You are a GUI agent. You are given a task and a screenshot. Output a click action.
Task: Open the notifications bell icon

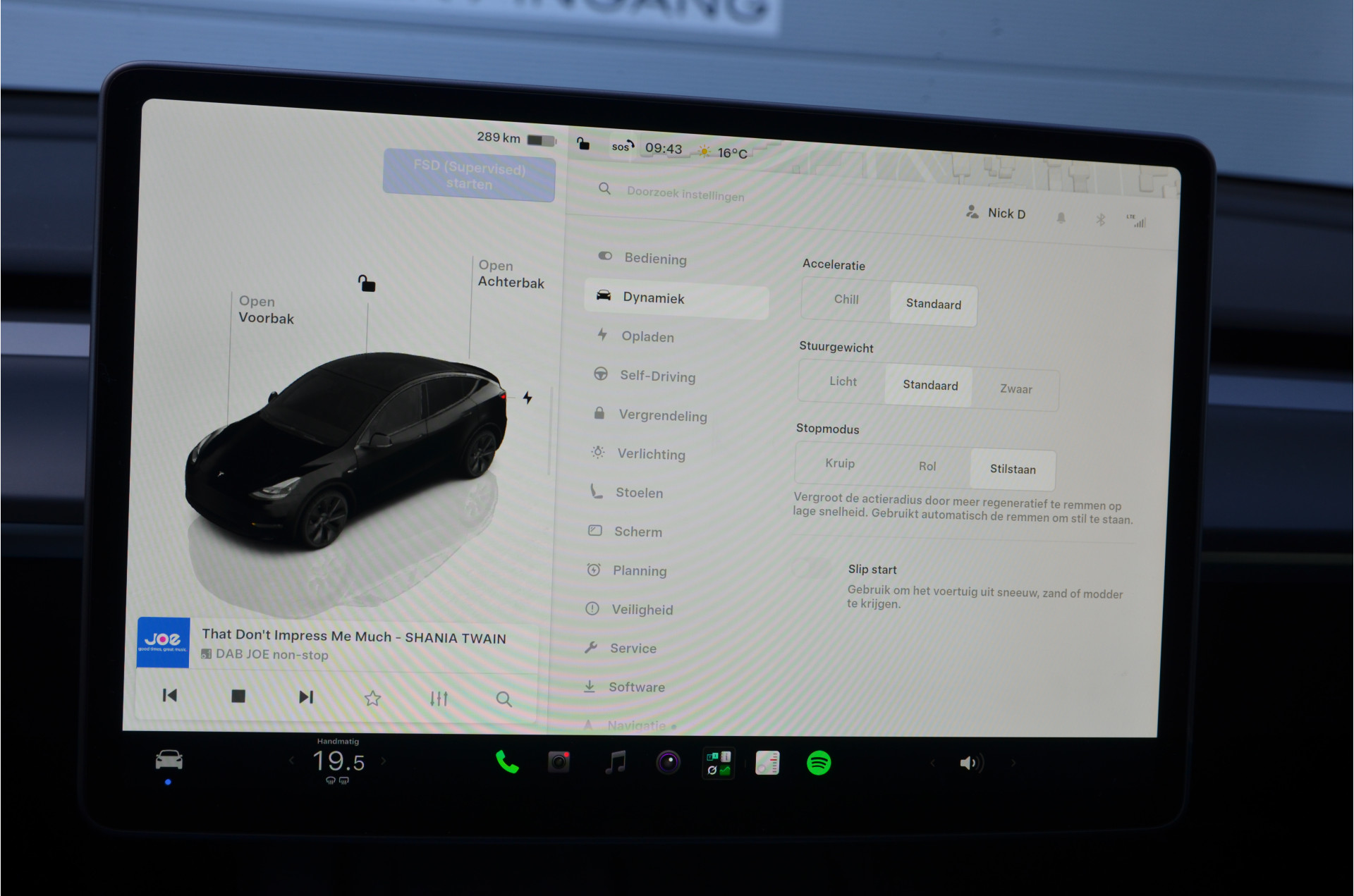pyautogui.click(x=1061, y=218)
